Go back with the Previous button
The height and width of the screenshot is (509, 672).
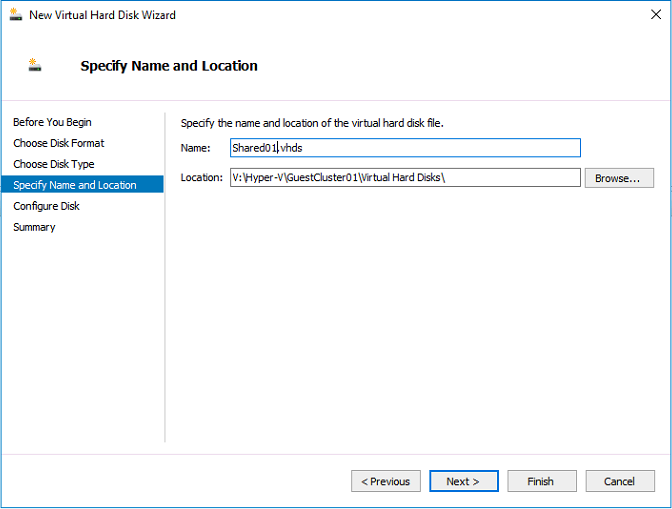point(386,481)
